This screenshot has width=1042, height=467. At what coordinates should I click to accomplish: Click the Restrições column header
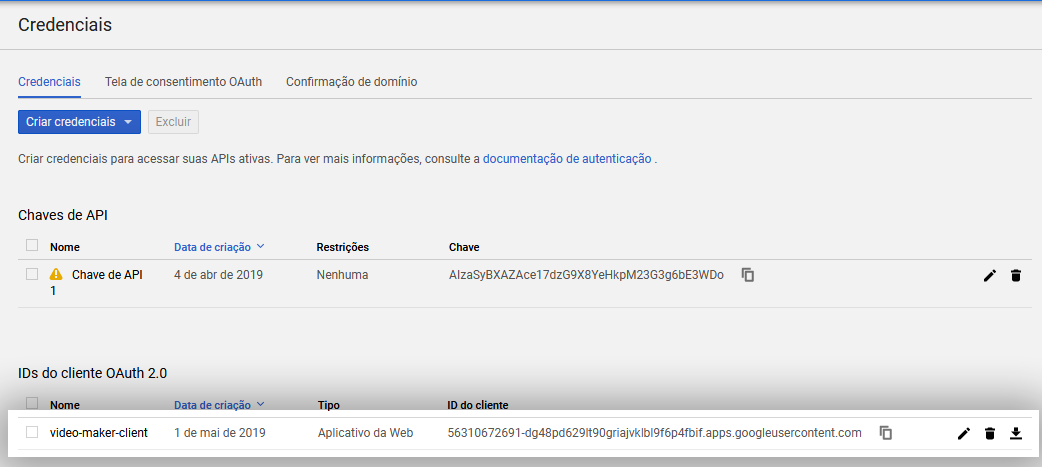342,247
